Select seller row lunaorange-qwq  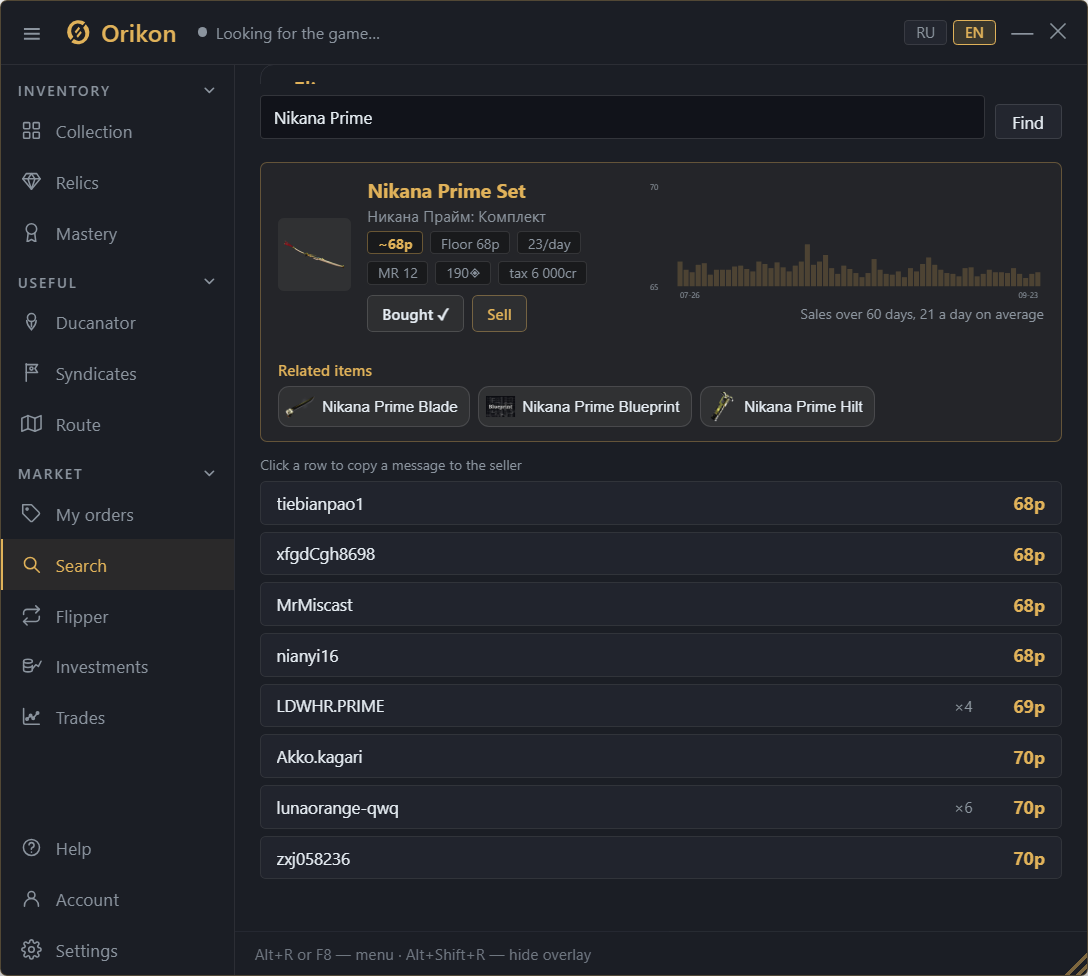(661, 807)
